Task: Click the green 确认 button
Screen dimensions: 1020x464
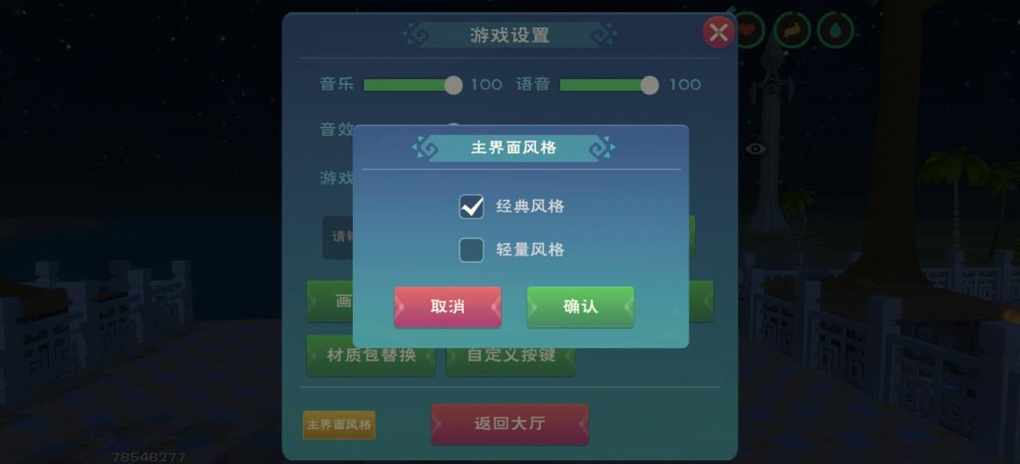Action: point(580,307)
